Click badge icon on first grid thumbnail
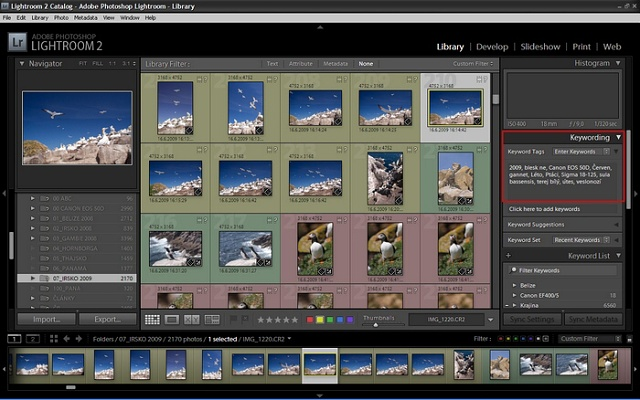640x400 pixels. tap(189, 131)
